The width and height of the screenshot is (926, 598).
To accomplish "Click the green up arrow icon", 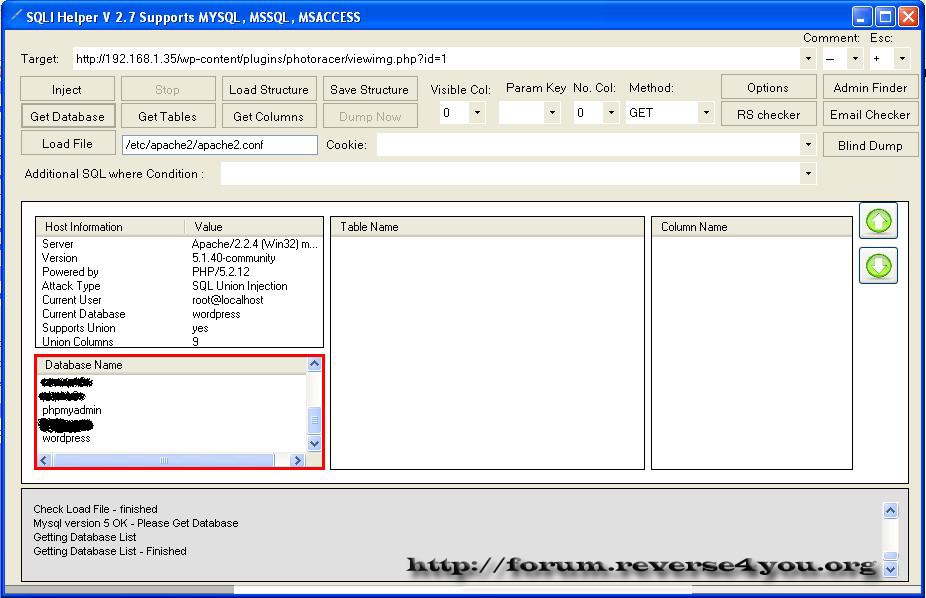I will point(878,221).
